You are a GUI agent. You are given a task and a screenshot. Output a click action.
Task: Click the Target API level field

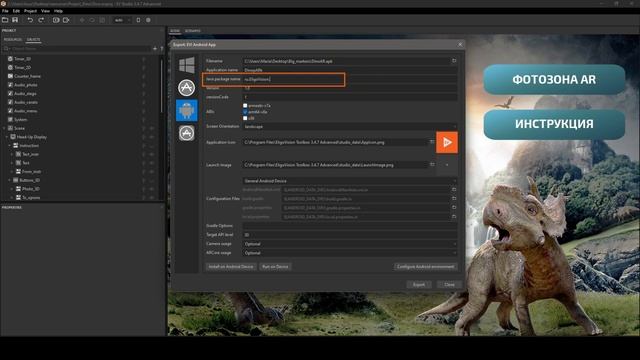coord(350,235)
